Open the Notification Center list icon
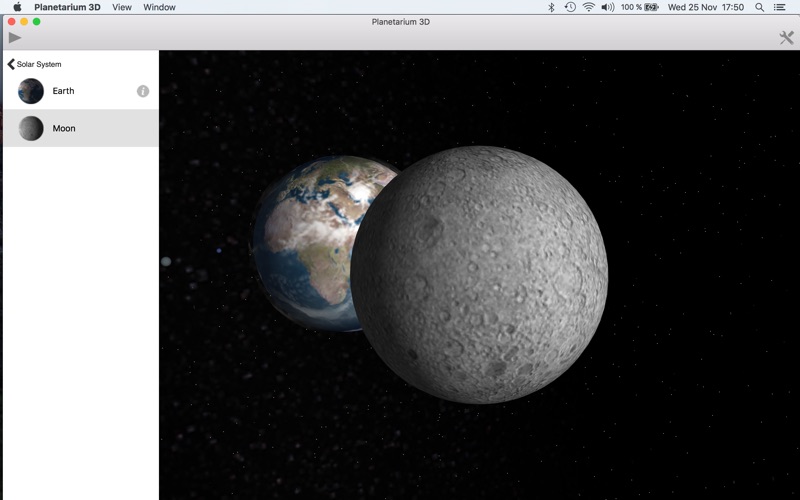Viewport: 800px width, 500px height. [779, 7]
